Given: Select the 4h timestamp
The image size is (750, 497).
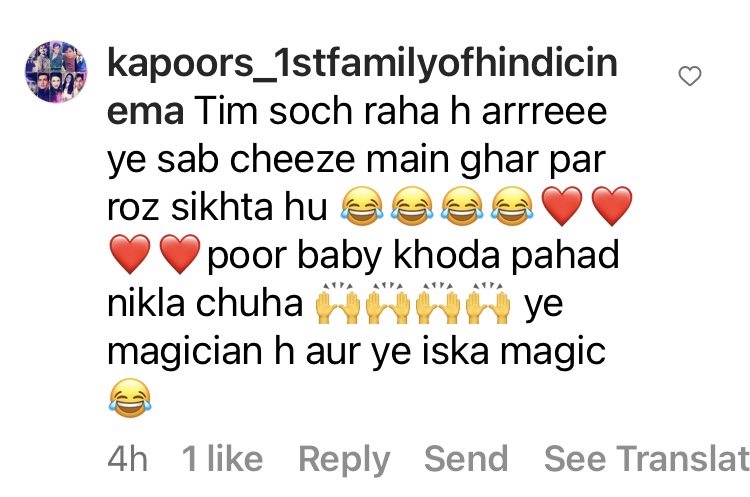Looking at the screenshot, I should (128, 458).
